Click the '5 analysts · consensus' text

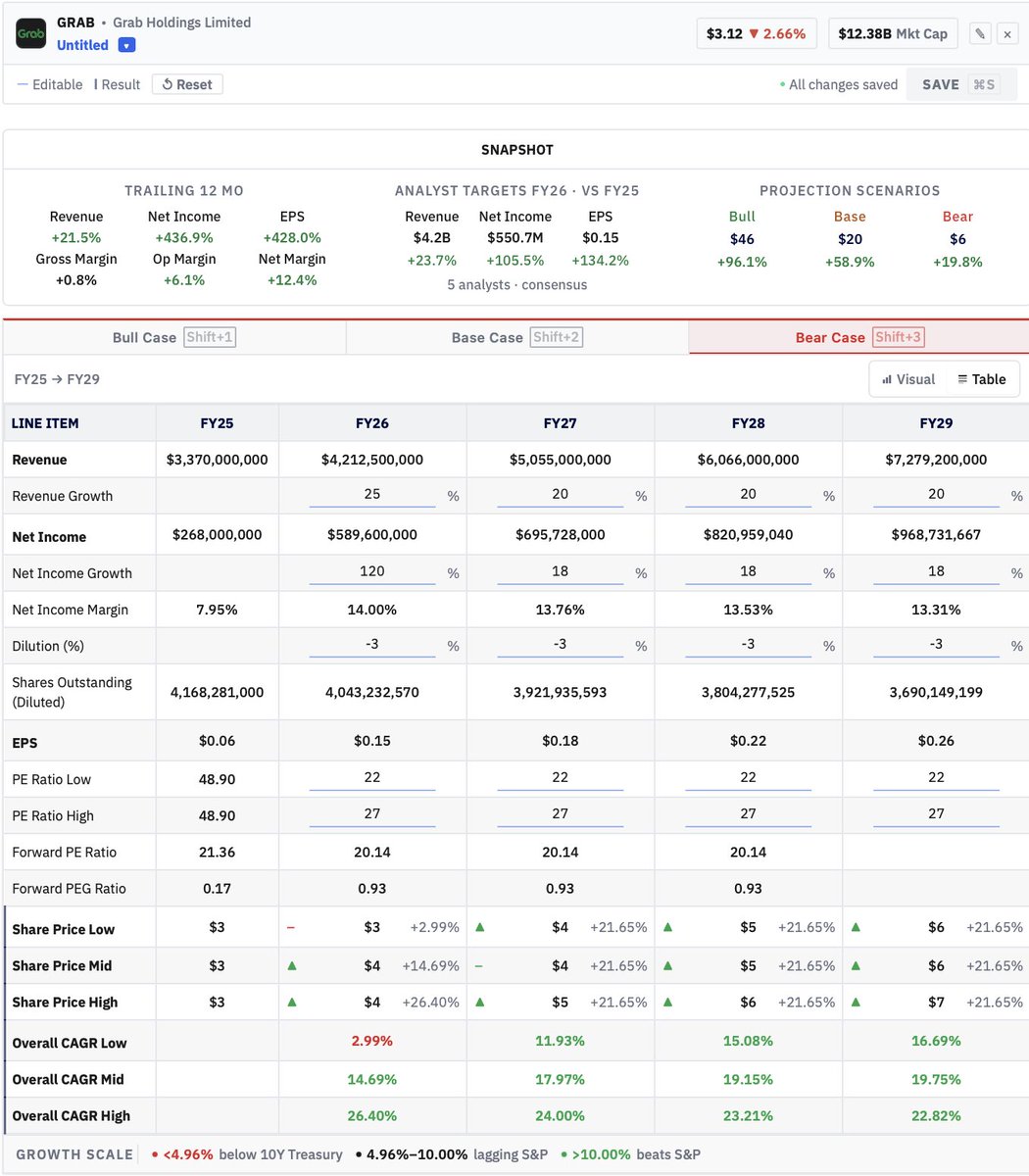pos(516,285)
